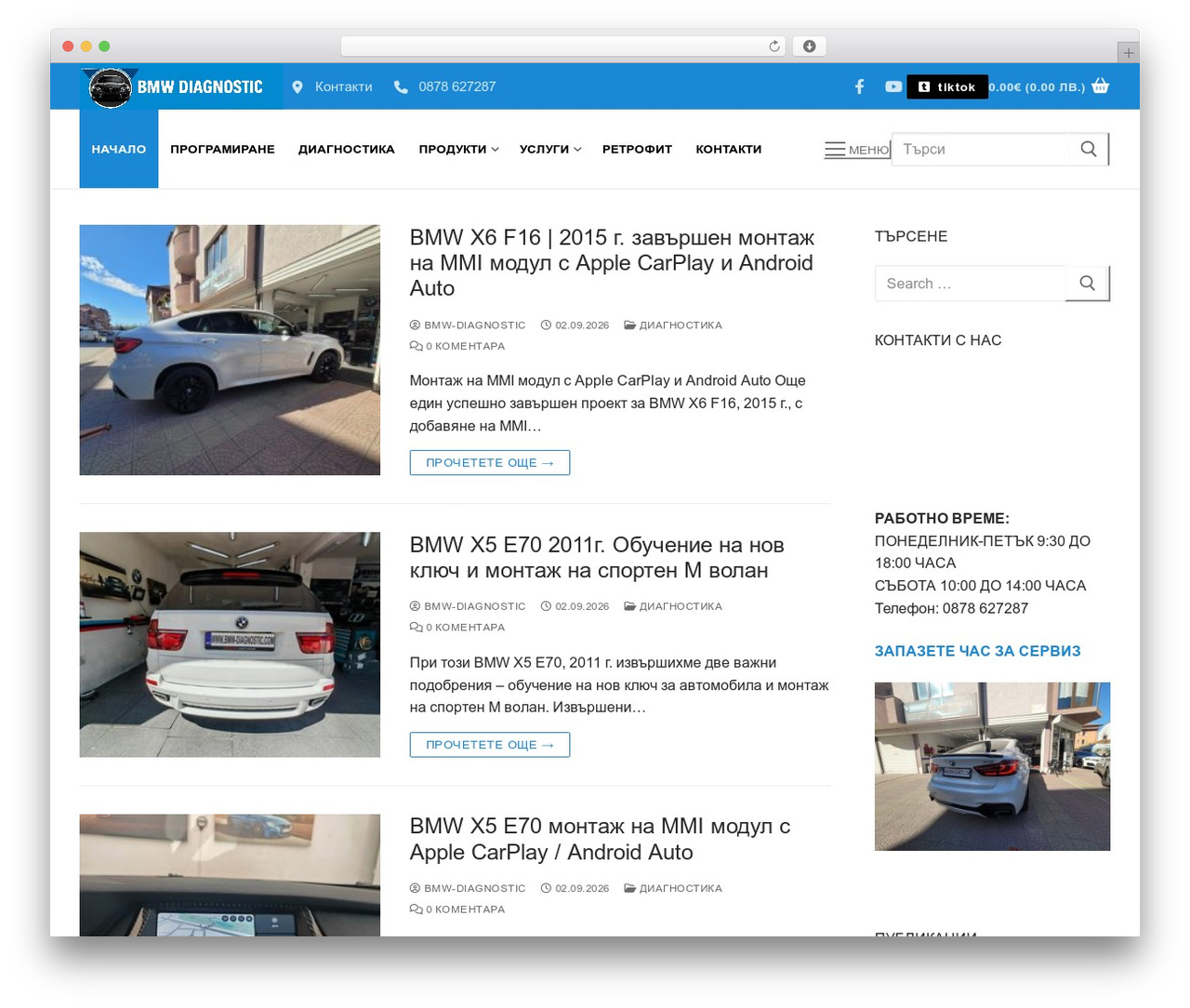
Task: Open the sidebar white BMW service image
Action: 992,766
